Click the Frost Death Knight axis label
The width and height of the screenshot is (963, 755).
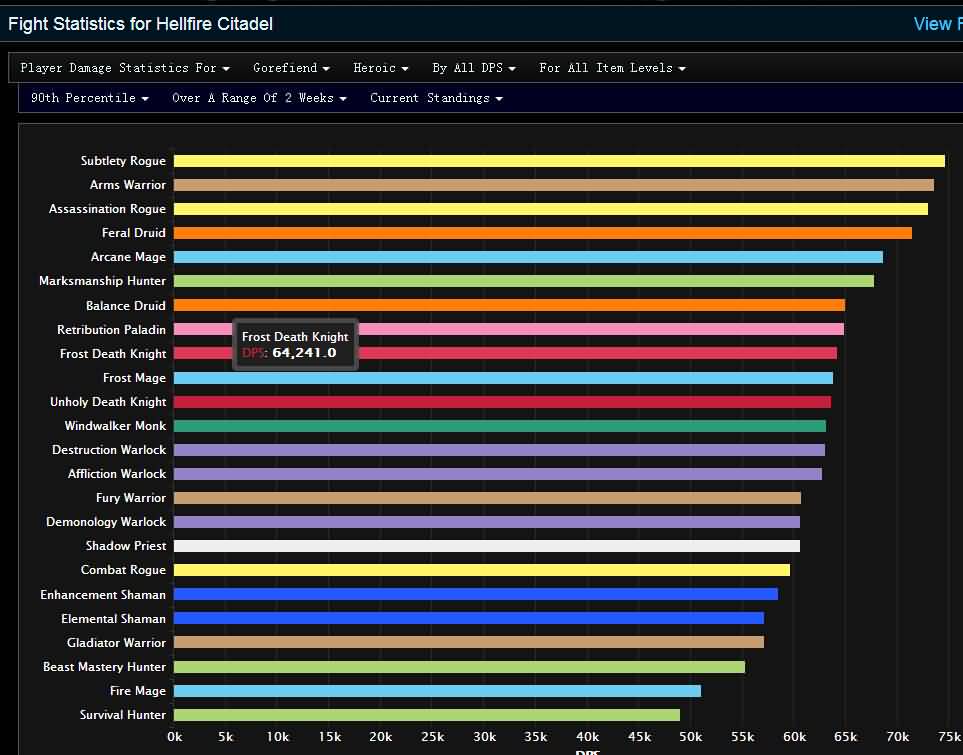[113, 354]
